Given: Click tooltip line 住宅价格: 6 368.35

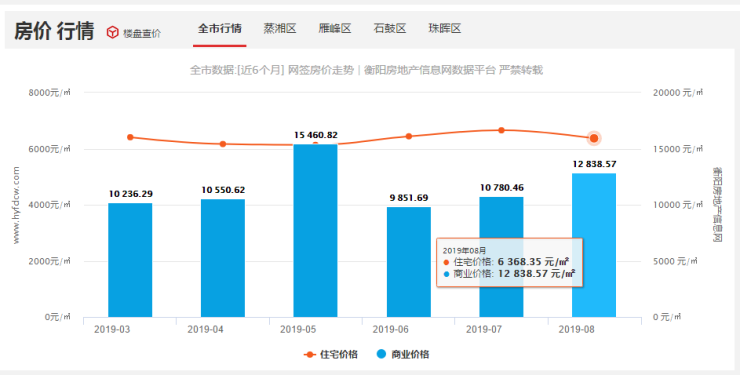Looking at the screenshot, I should [506, 262].
